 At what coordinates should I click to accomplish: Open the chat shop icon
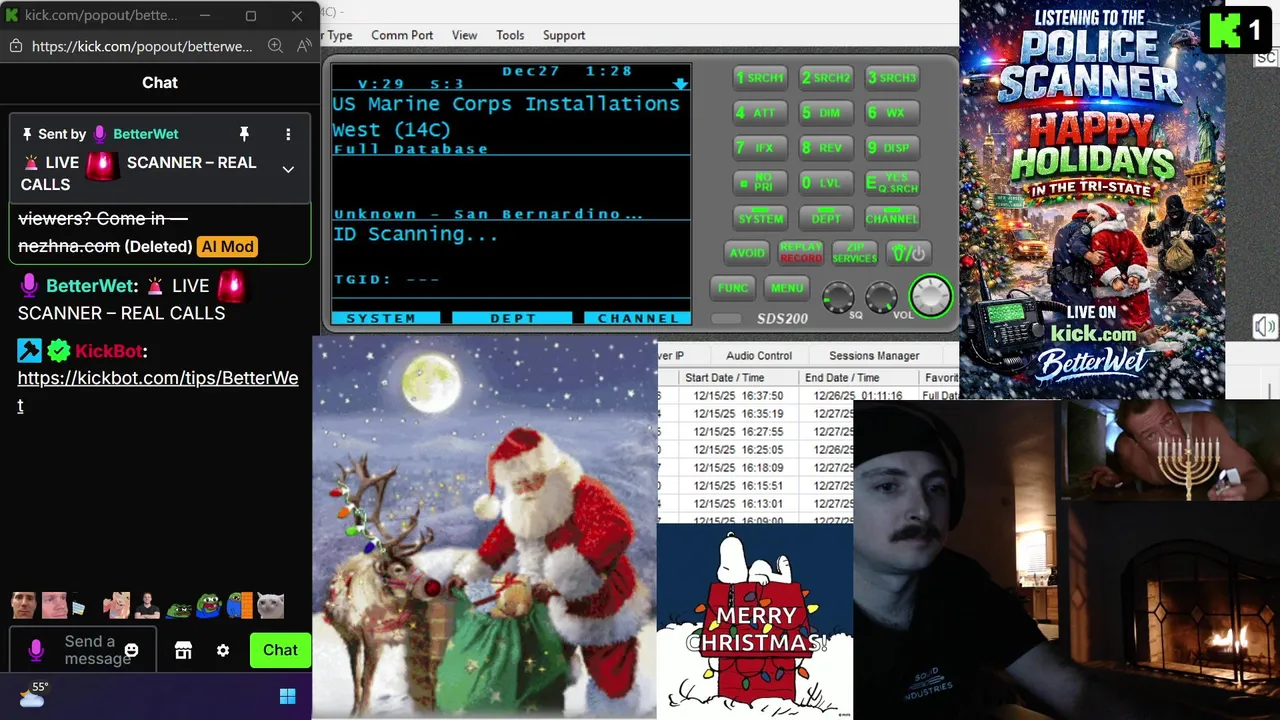point(183,650)
